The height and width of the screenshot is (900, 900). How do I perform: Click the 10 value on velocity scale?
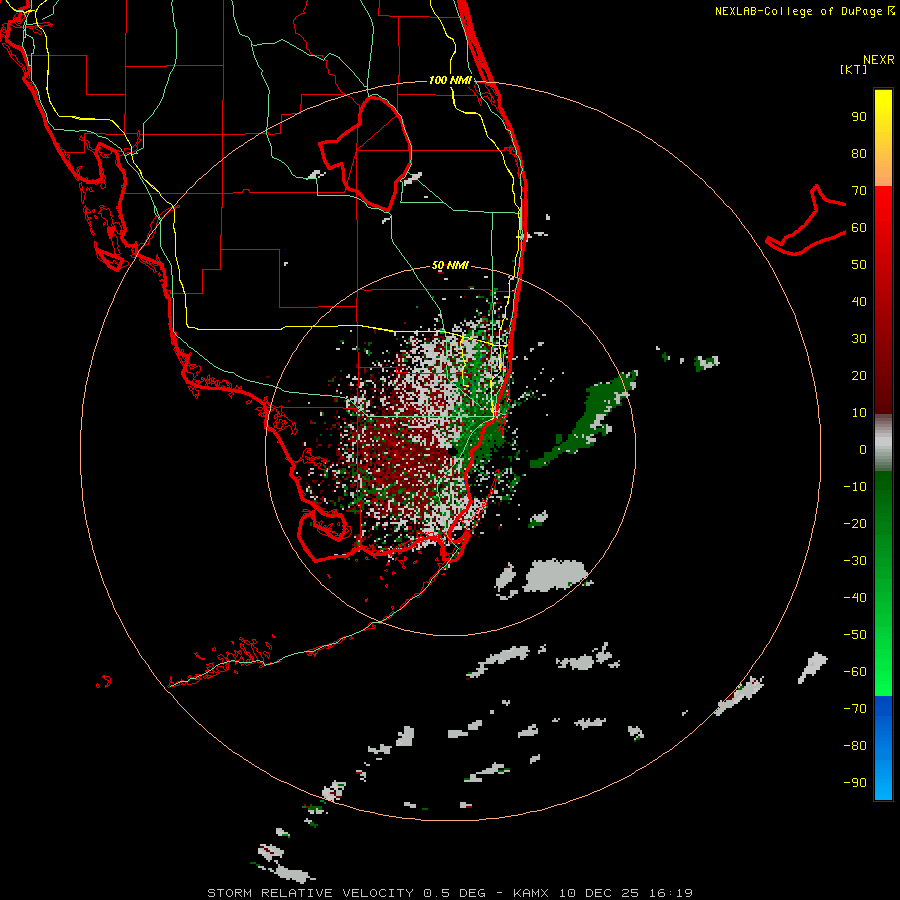[x=859, y=413]
